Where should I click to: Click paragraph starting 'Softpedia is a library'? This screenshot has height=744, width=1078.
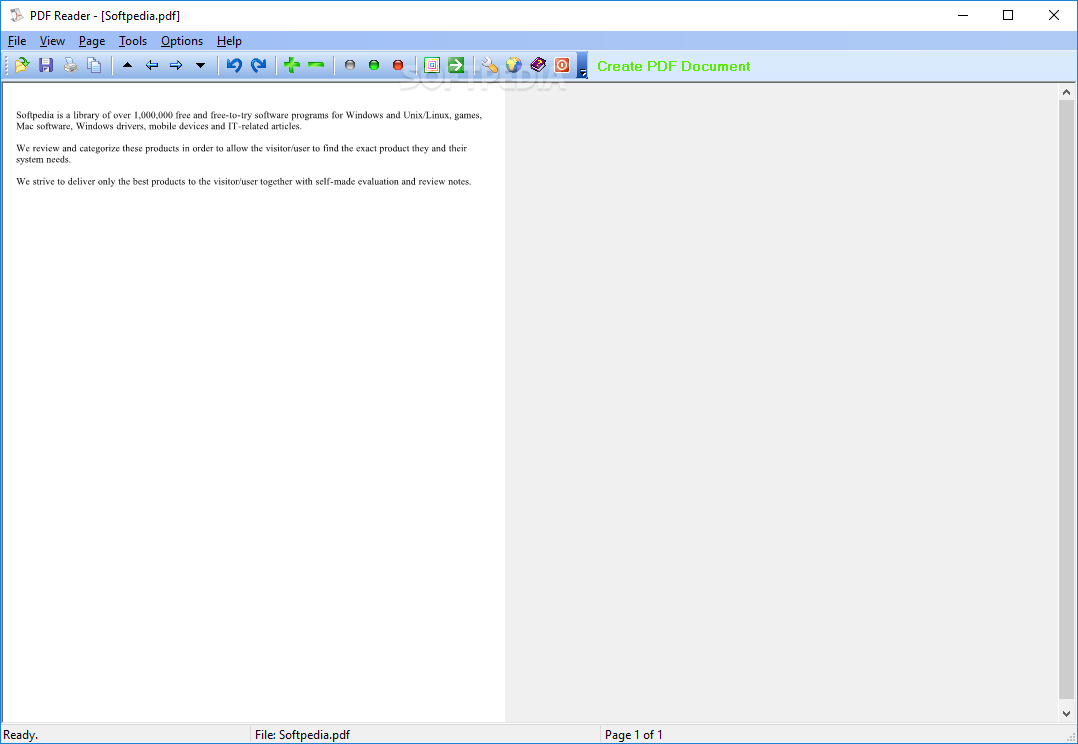coord(249,120)
